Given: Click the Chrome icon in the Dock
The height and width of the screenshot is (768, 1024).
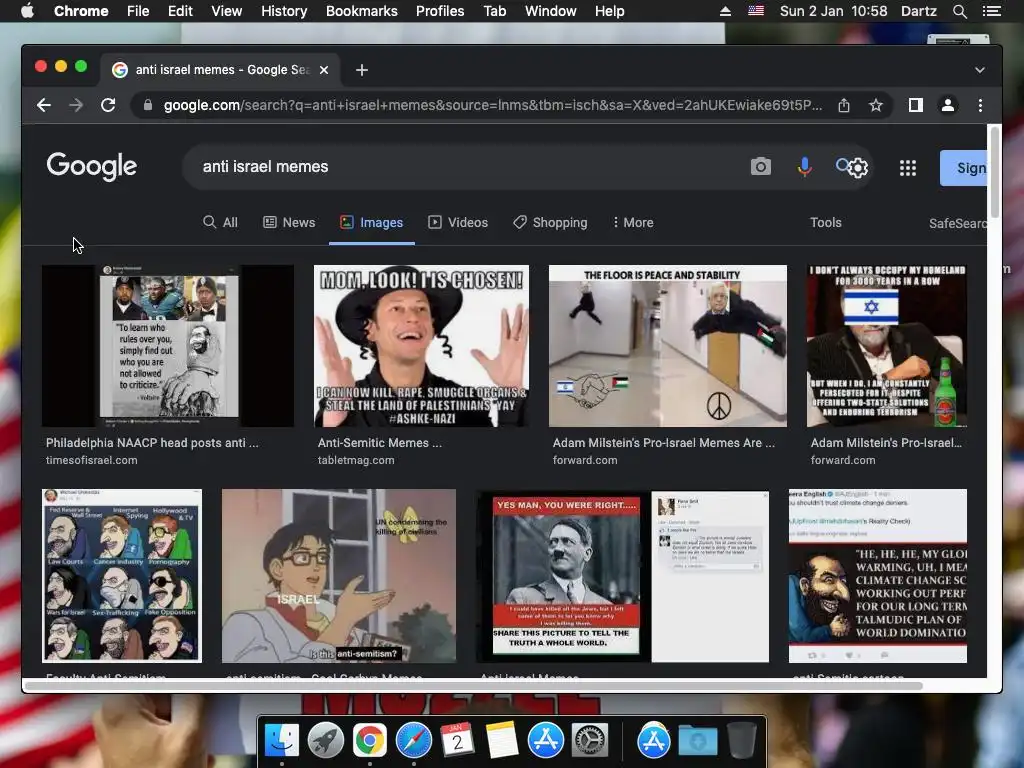Looking at the screenshot, I should (x=370, y=741).
